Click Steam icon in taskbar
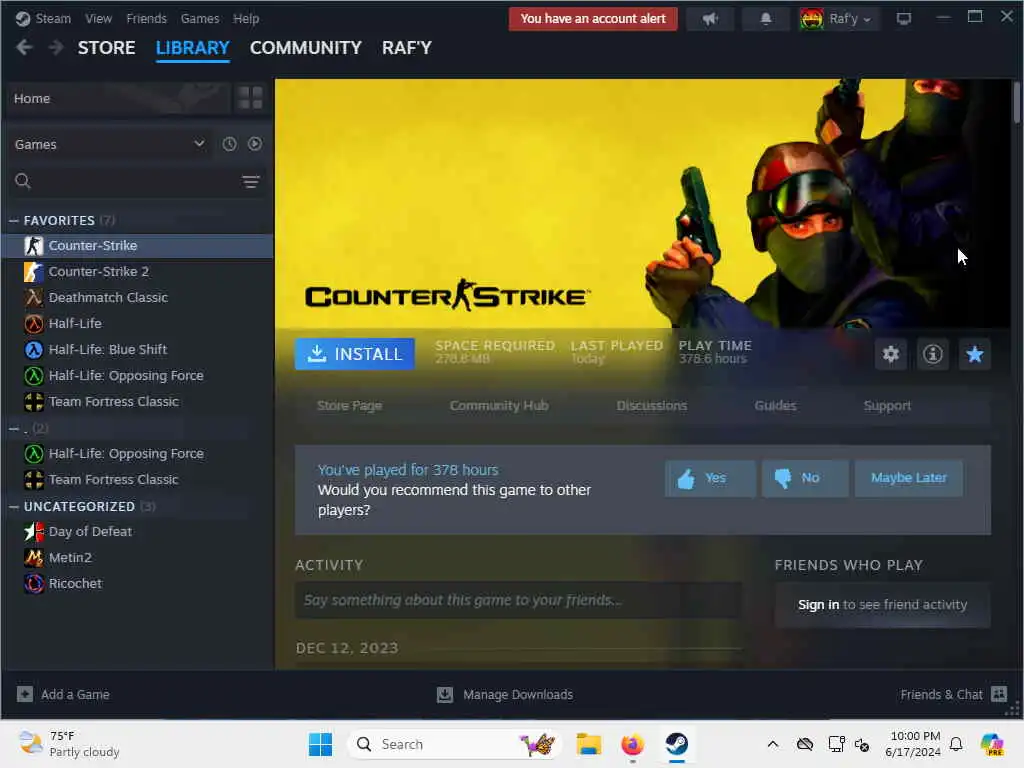The width and height of the screenshot is (1024, 768). [x=677, y=744]
